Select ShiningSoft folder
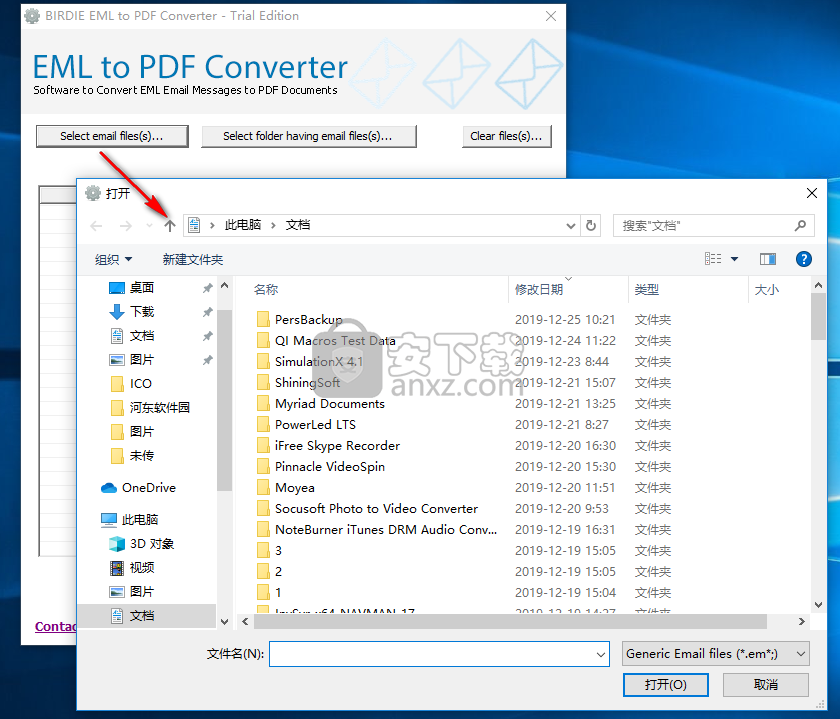This screenshot has height=719, width=840. point(308,383)
